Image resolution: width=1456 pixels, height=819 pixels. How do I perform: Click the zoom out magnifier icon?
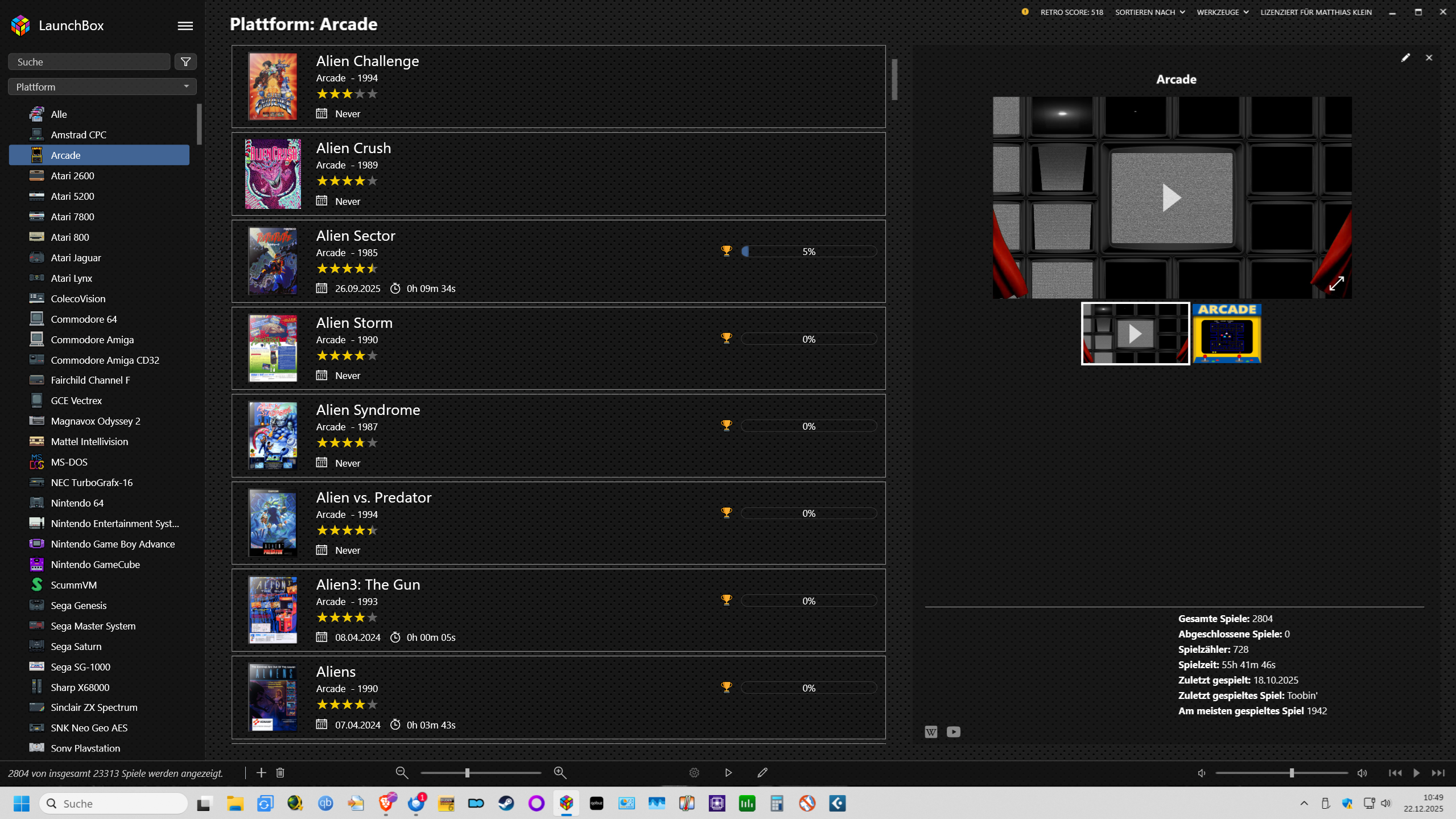click(x=402, y=772)
